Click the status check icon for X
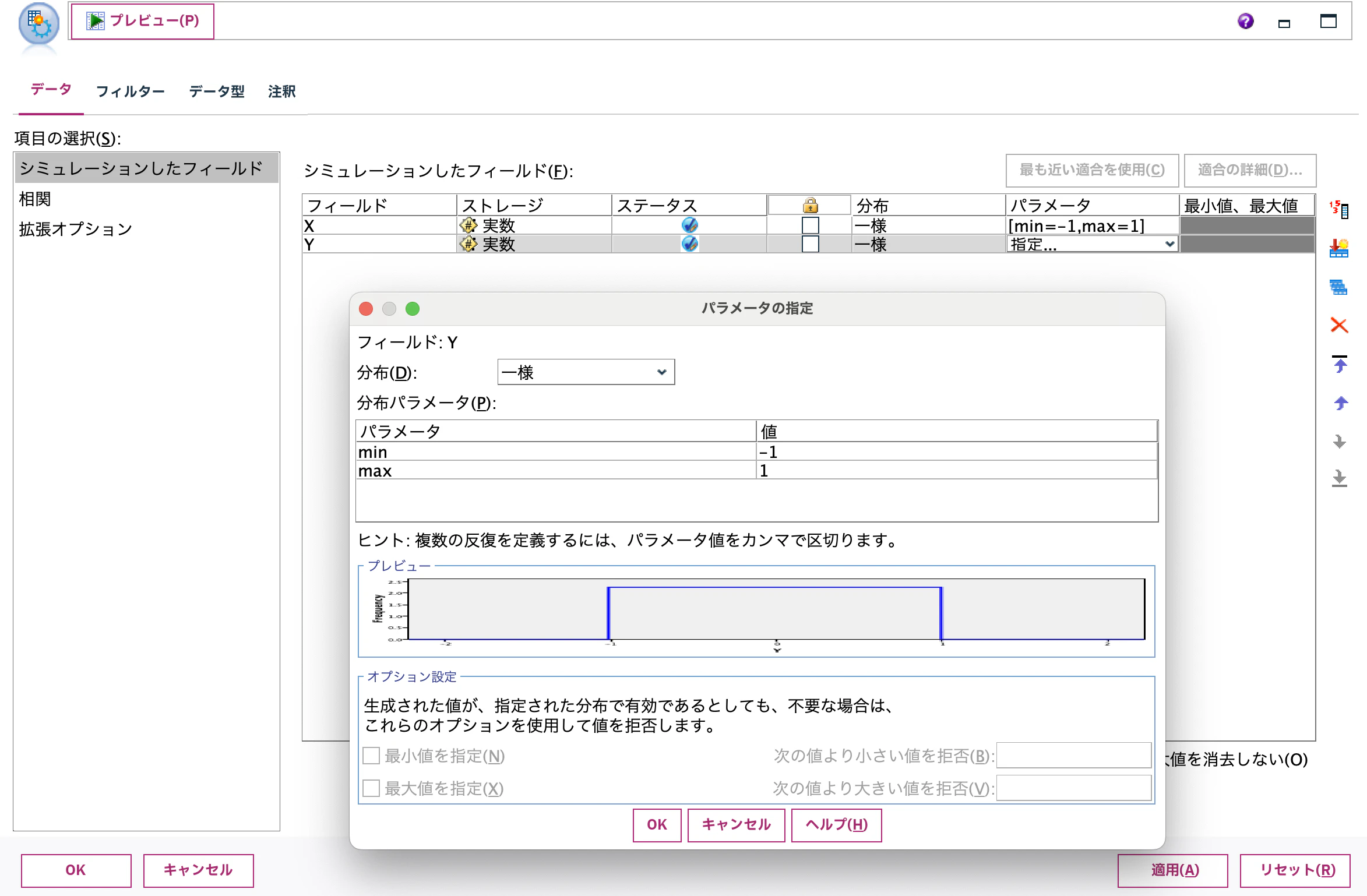1367x896 pixels. [x=690, y=225]
